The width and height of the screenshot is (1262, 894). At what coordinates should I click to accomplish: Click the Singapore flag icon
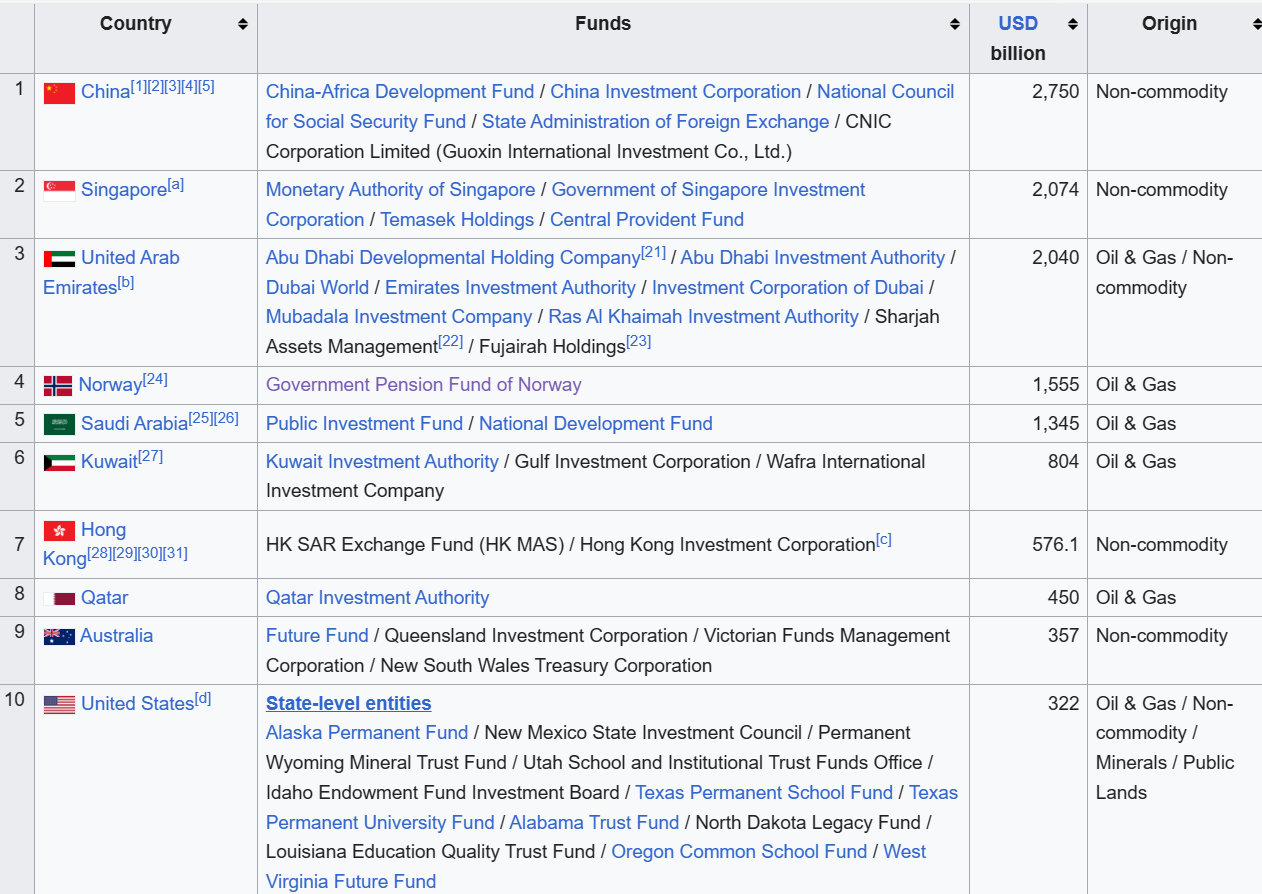click(x=59, y=191)
